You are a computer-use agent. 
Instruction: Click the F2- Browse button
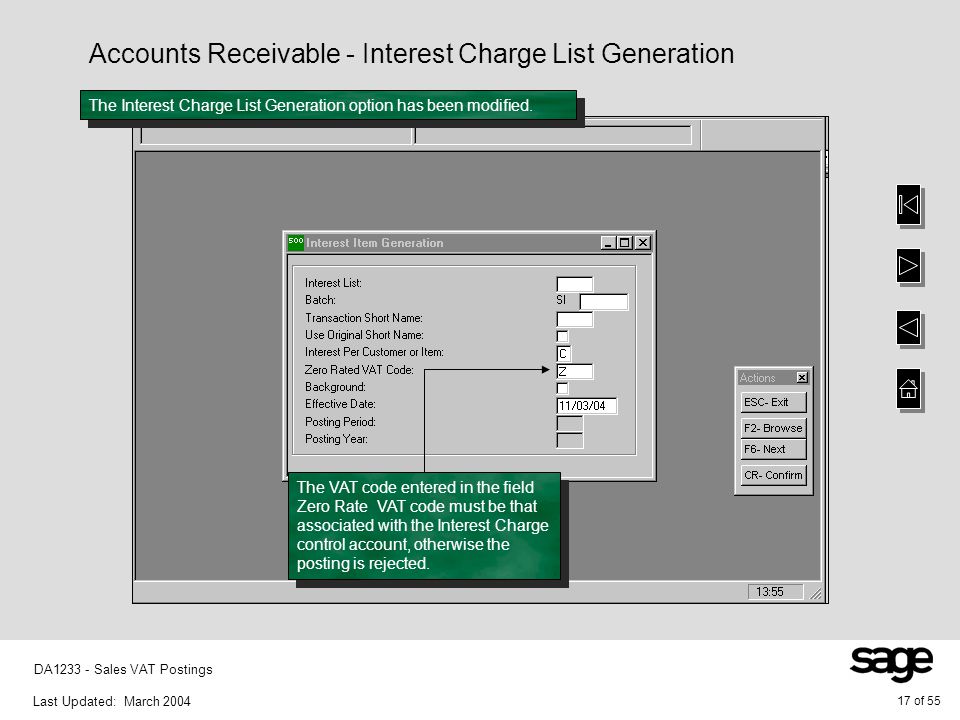773,428
